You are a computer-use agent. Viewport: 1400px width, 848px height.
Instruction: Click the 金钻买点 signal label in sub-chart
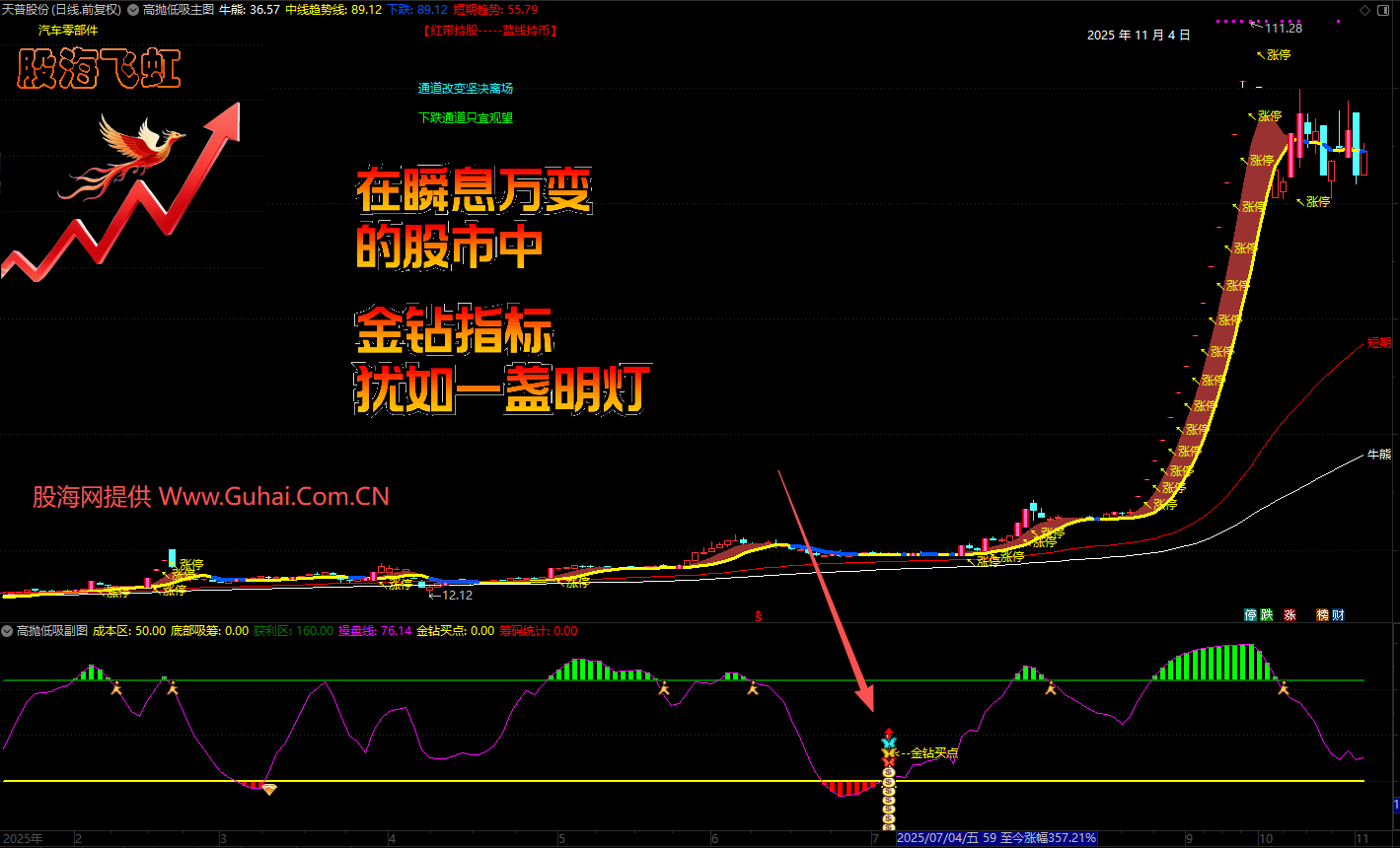point(932,753)
